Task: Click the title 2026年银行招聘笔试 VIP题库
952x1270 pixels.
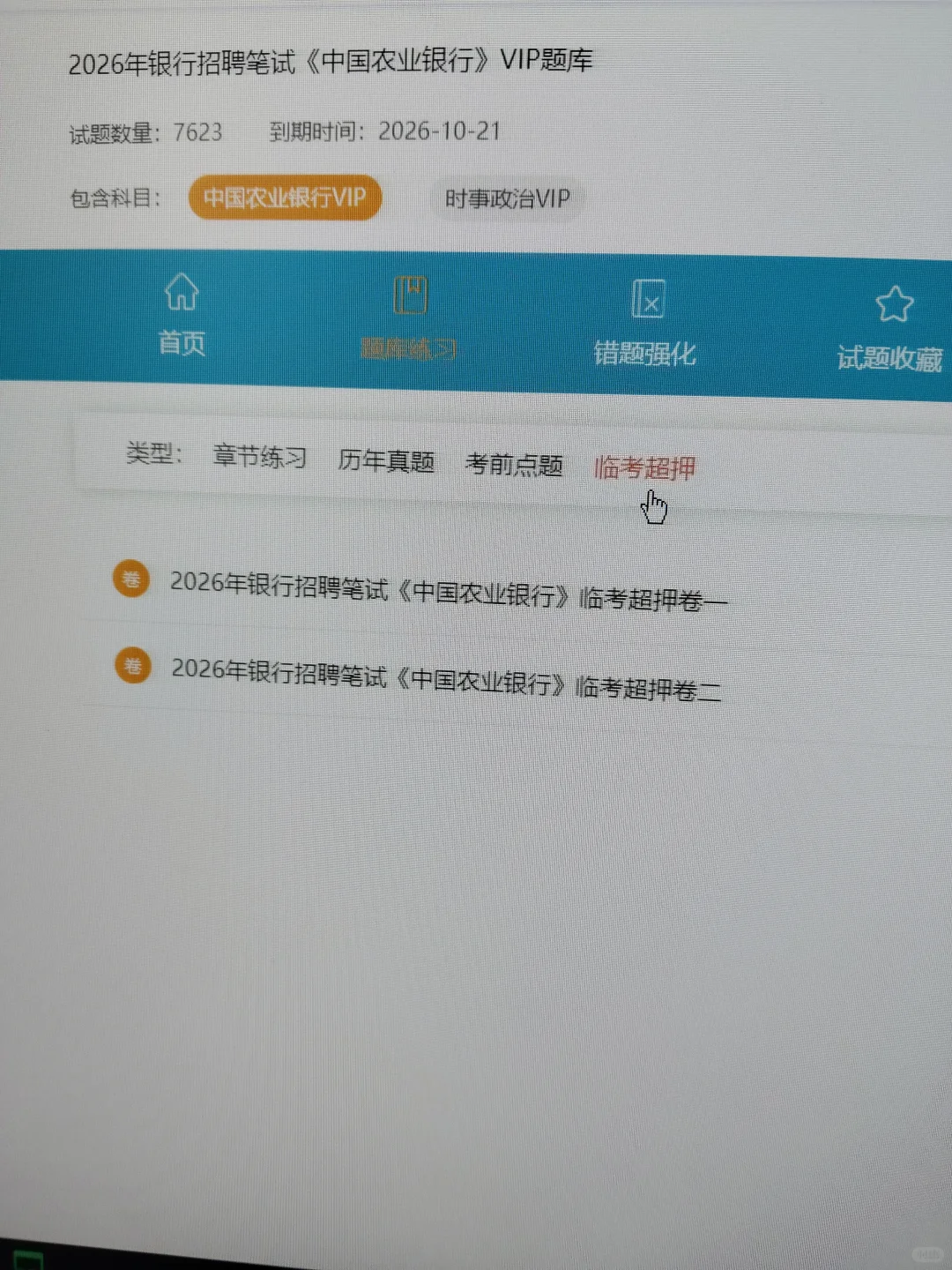Action: [x=331, y=62]
